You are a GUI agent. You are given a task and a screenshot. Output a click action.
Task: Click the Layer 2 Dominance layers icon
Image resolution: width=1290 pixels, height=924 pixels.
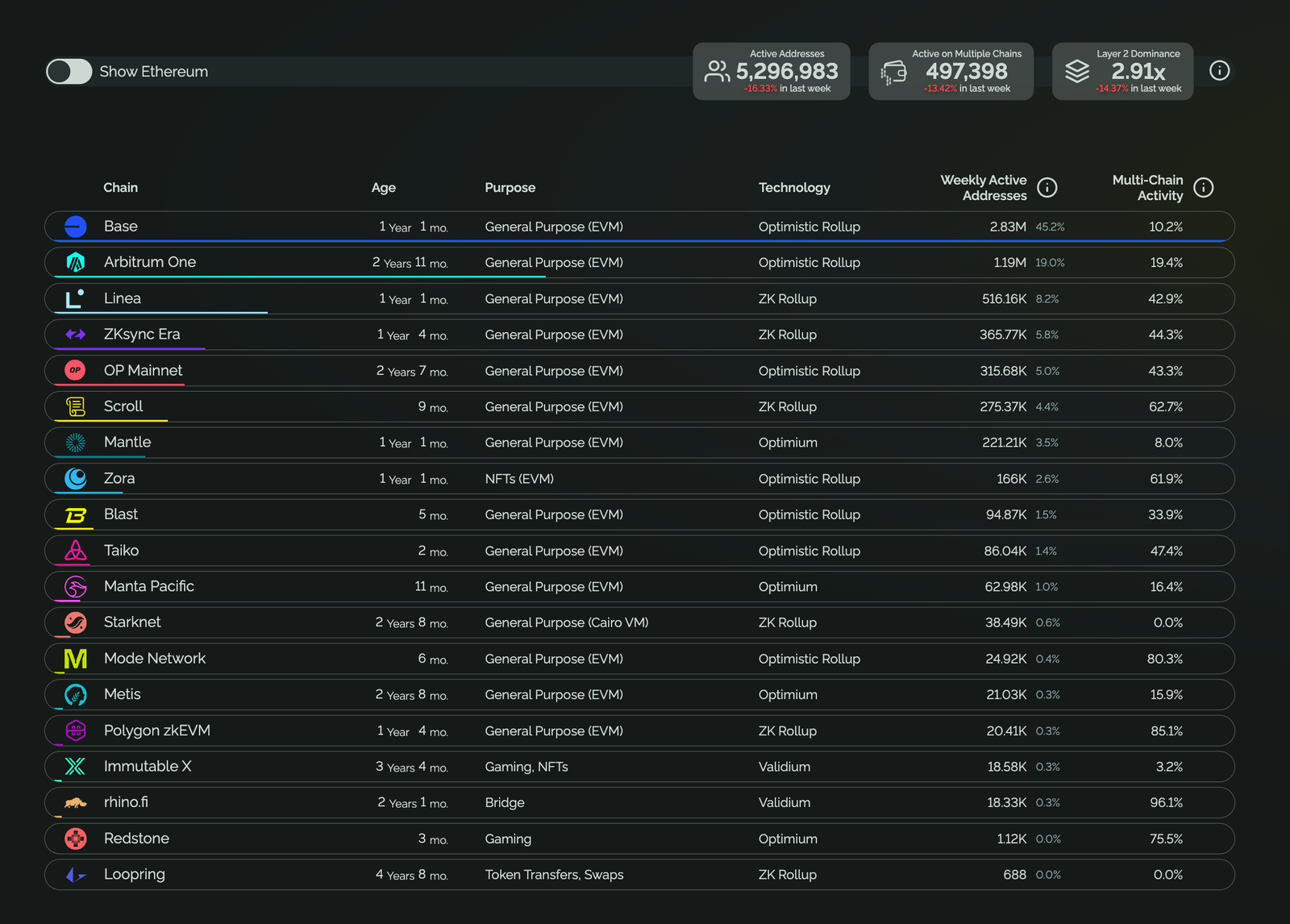pos(1077,71)
